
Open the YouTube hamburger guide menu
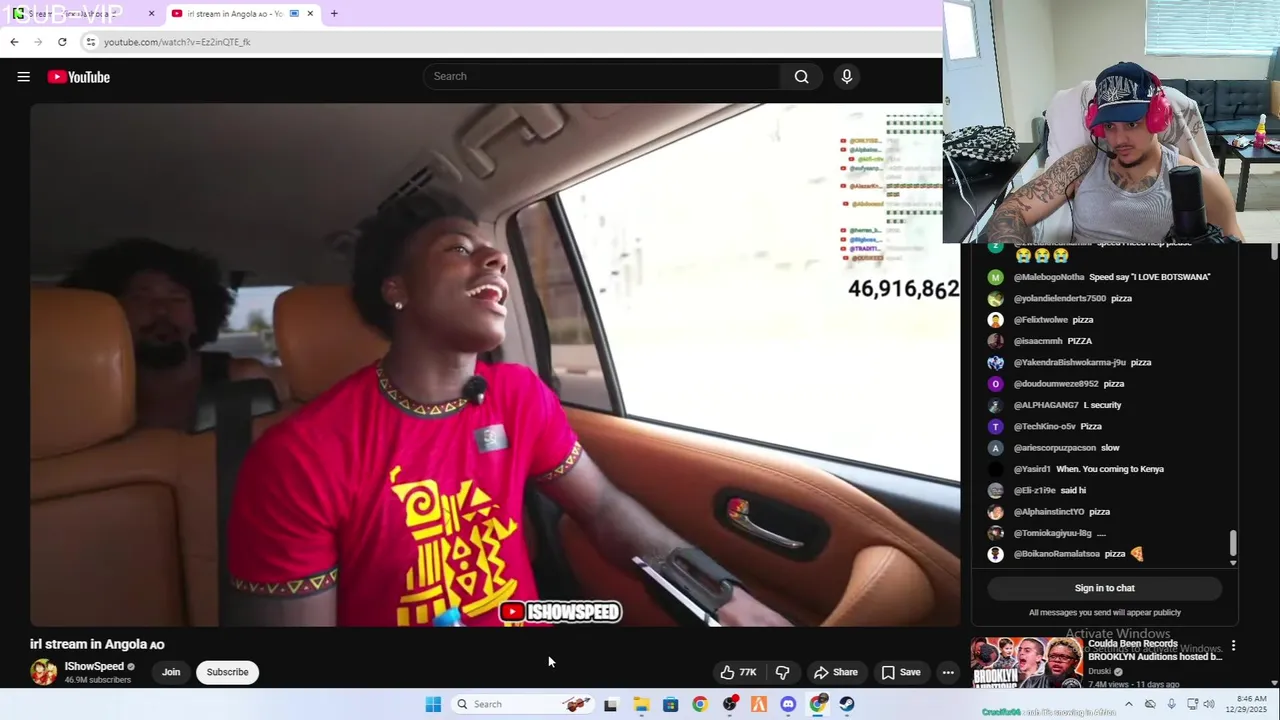point(24,77)
